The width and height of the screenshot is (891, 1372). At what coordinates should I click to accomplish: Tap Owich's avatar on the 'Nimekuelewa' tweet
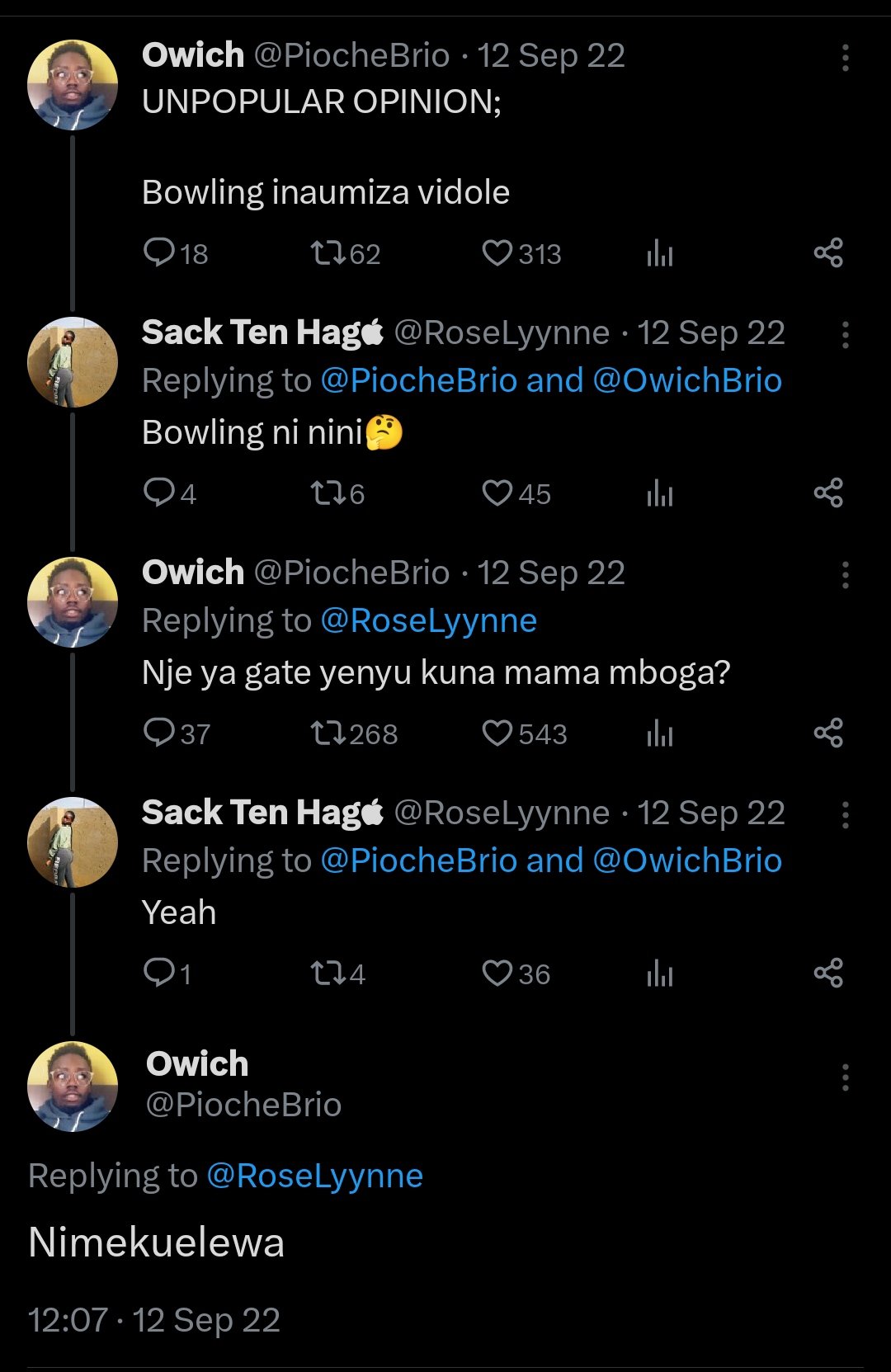tap(73, 1086)
